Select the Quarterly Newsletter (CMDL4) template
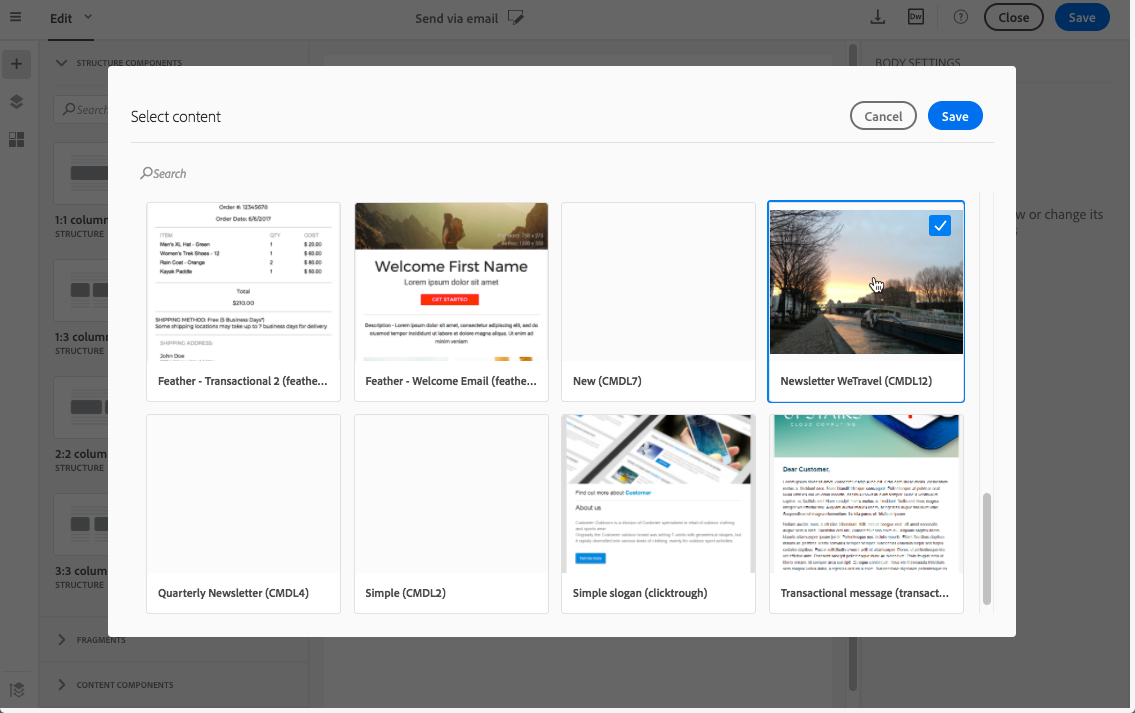The height and width of the screenshot is (713, 1135). click(243, 514)
